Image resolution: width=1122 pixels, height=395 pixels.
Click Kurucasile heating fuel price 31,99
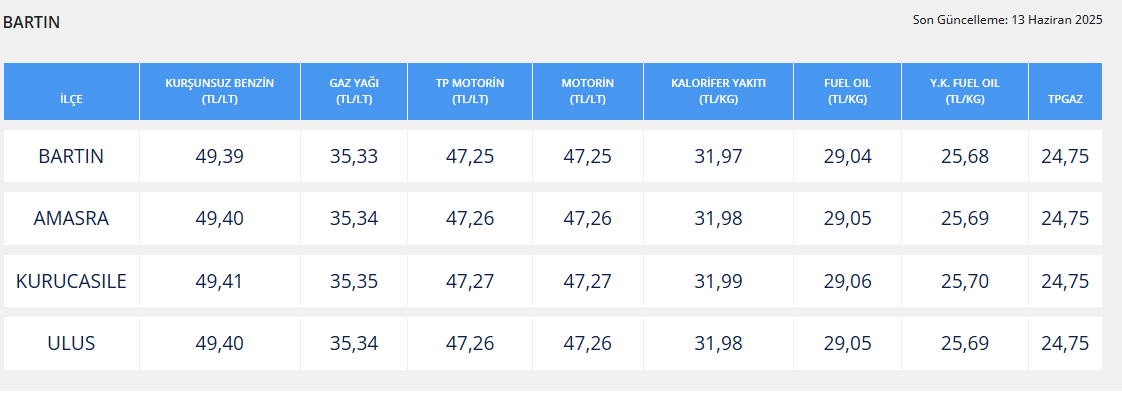(x=718, y=281)
